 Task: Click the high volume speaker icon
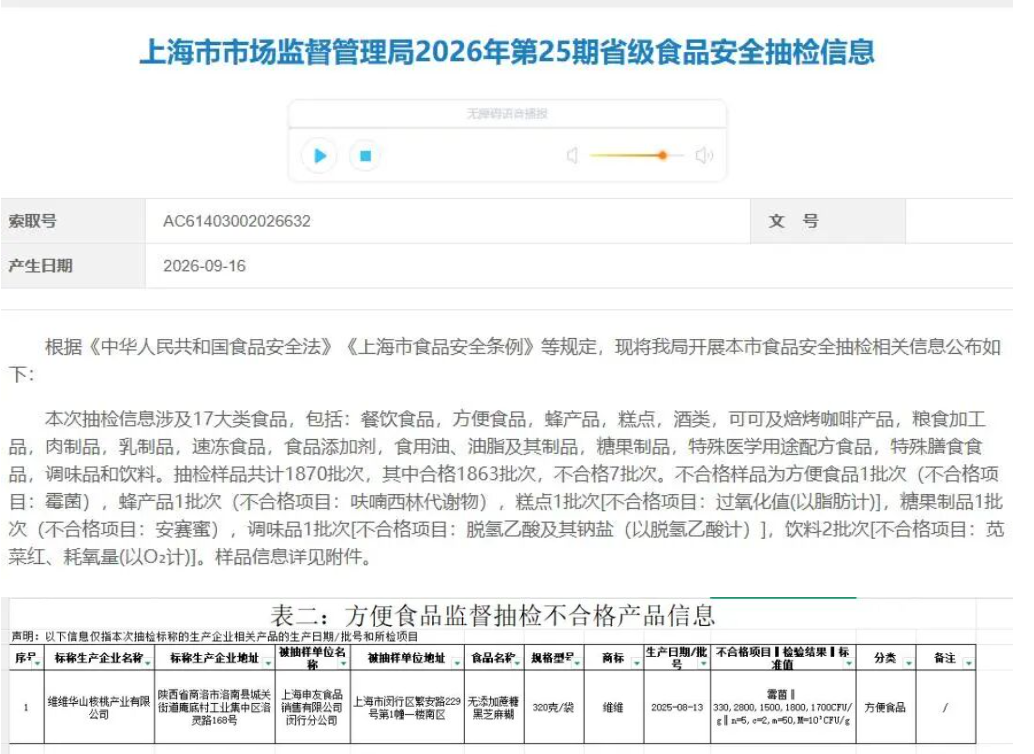point(704,156)
